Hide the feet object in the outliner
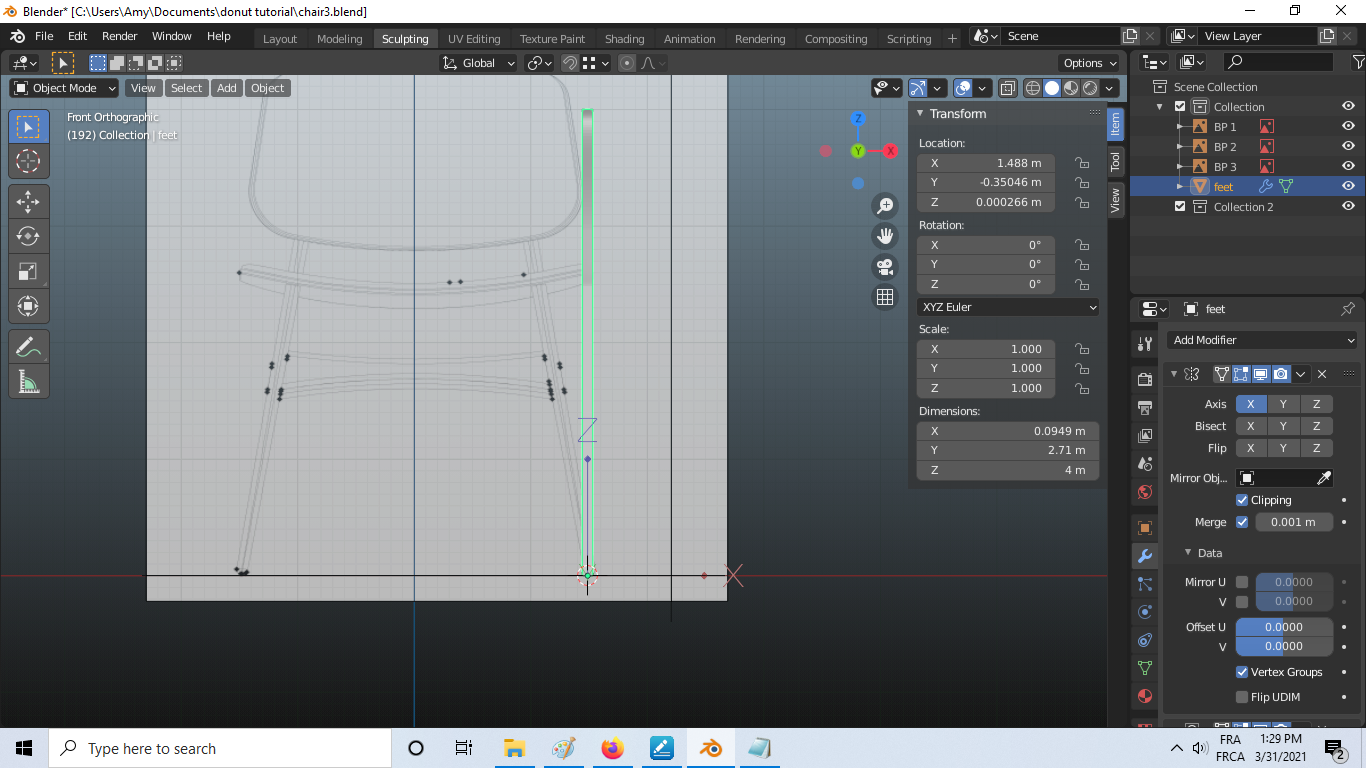 1348,186
